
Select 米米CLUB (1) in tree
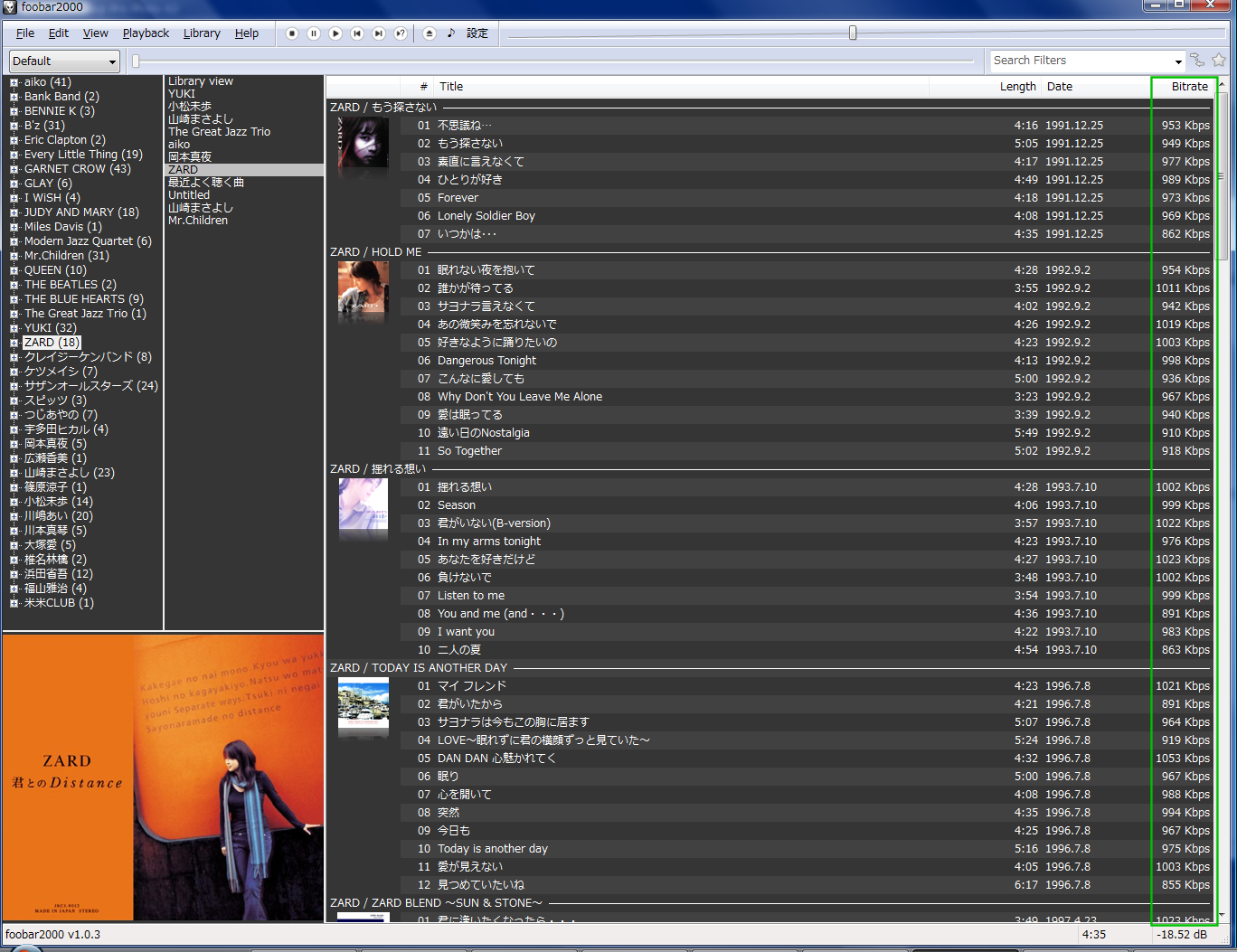pos(59,603)
